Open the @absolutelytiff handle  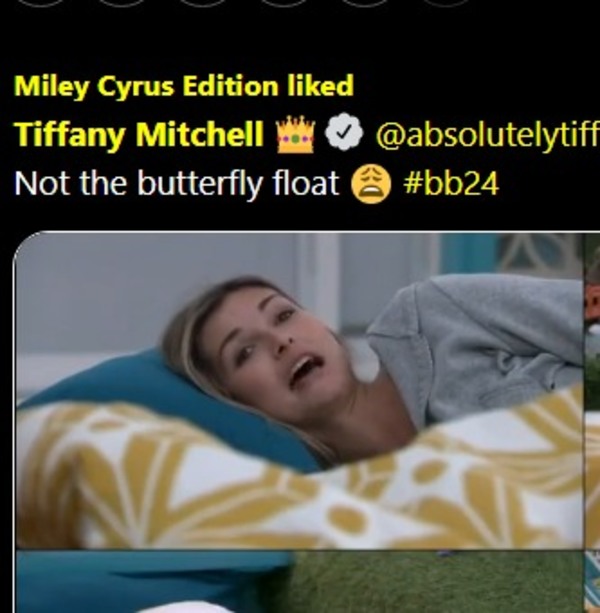pos(487,135)
